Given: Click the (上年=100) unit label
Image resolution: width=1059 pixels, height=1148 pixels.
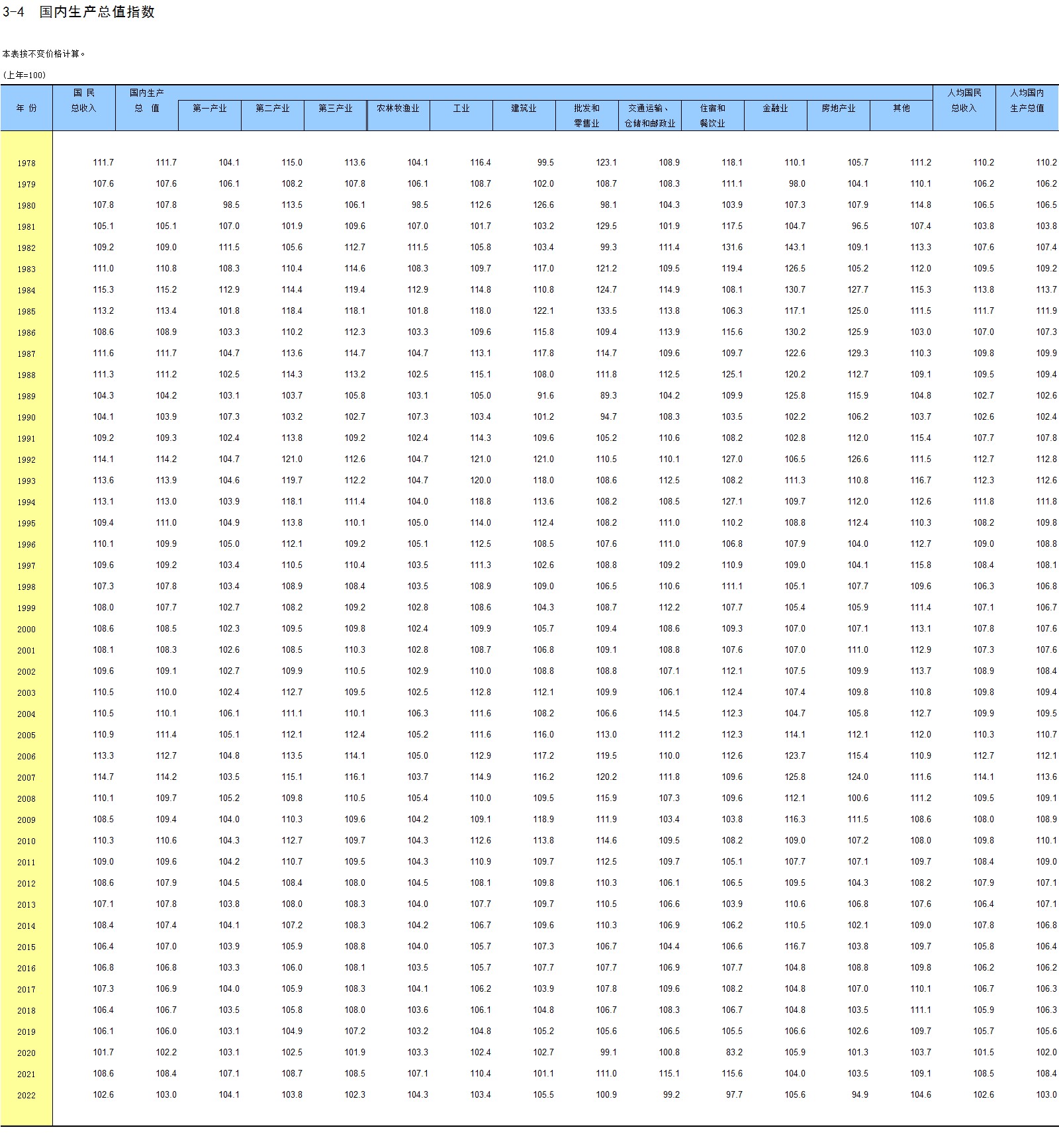Looking at the screenshot, I should [24, 75].
